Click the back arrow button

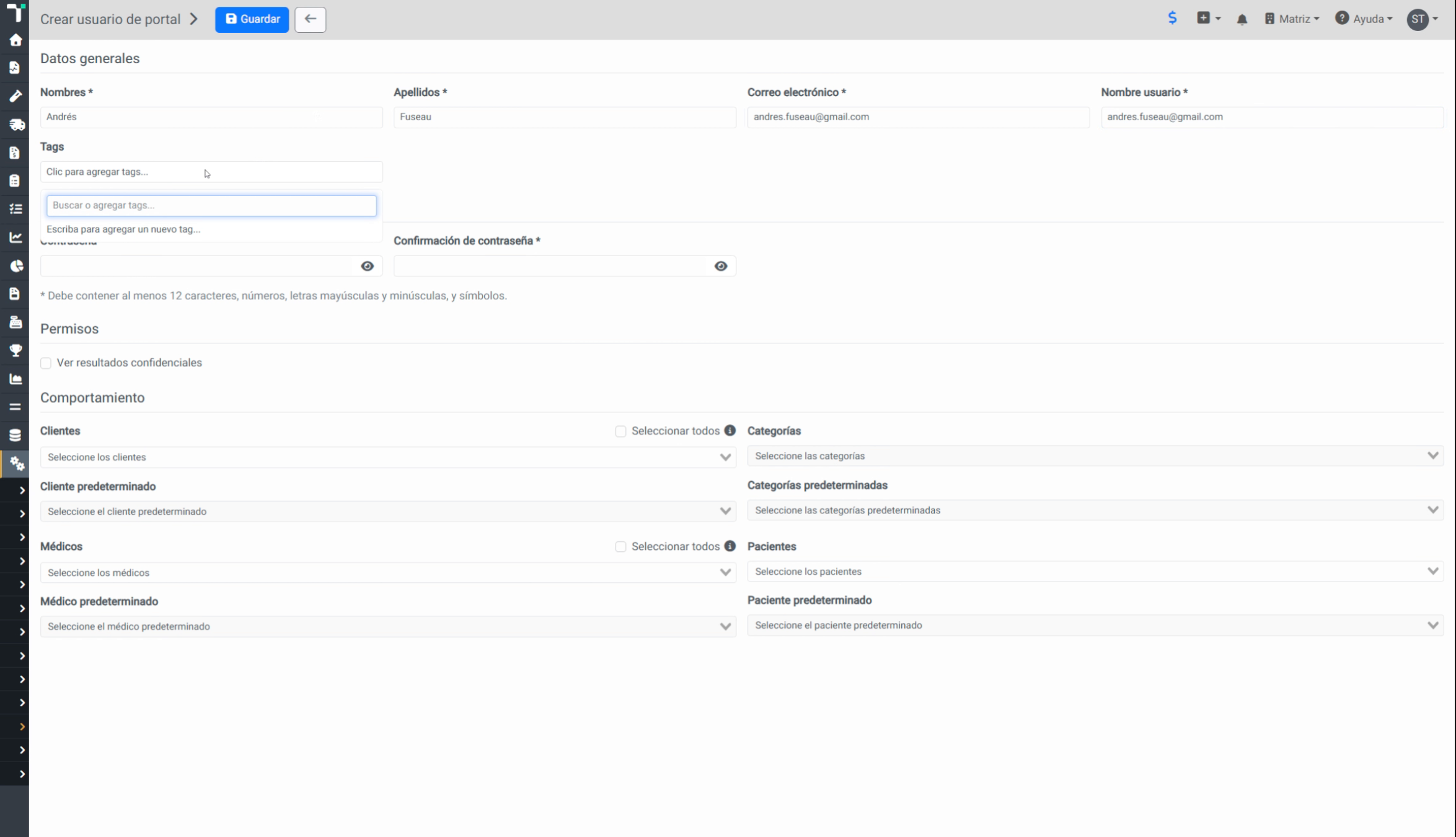[310, 19]
